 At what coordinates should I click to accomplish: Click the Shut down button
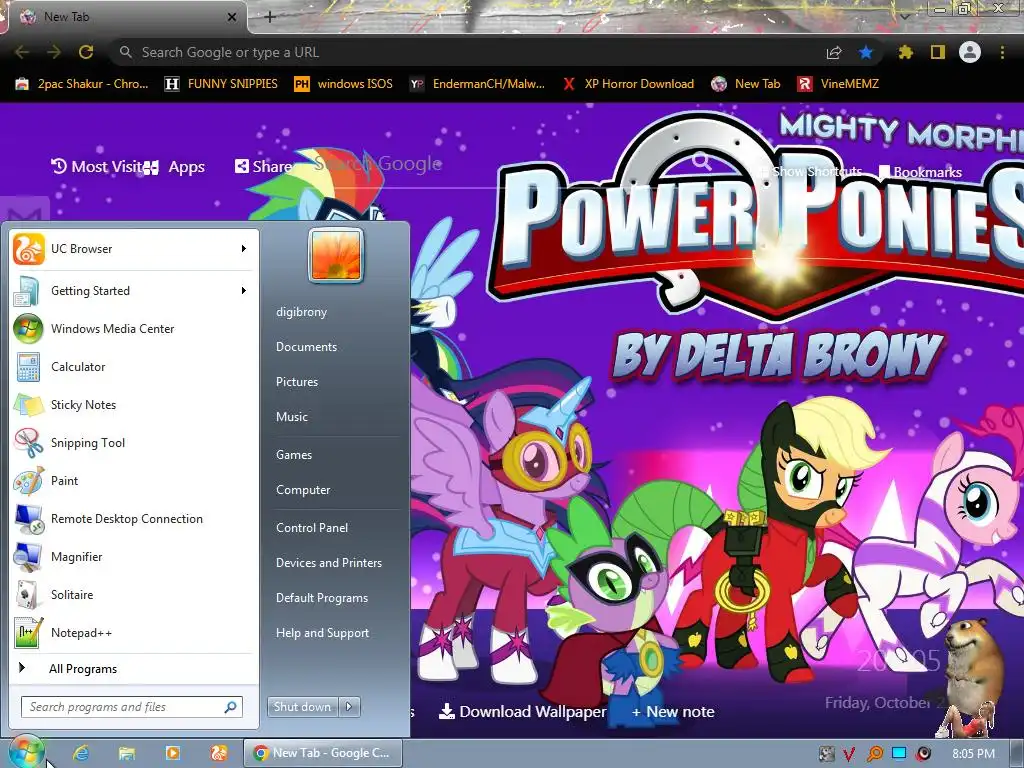coord(303,707)
